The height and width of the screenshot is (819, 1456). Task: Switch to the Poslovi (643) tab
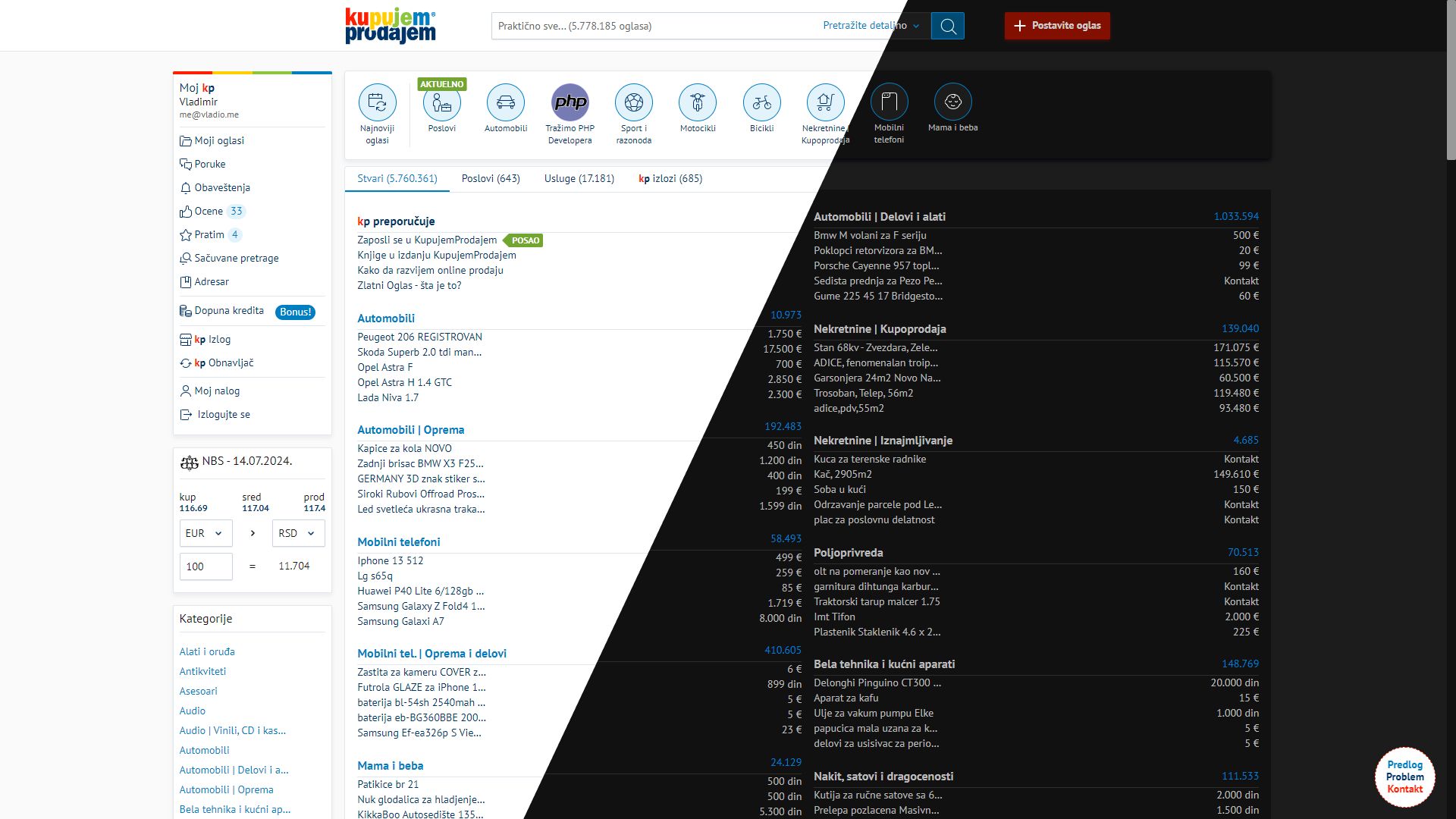coord(491,179)
